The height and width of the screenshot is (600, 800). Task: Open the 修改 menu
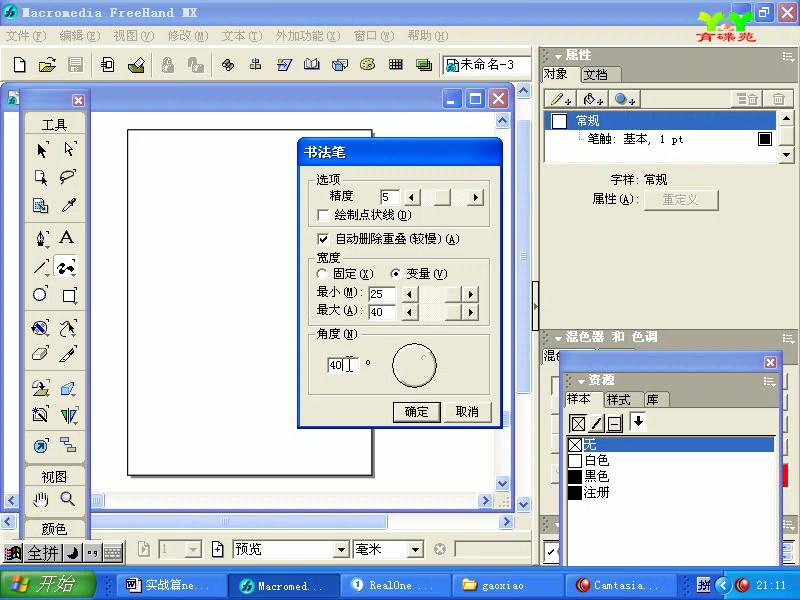pos(188,36)
